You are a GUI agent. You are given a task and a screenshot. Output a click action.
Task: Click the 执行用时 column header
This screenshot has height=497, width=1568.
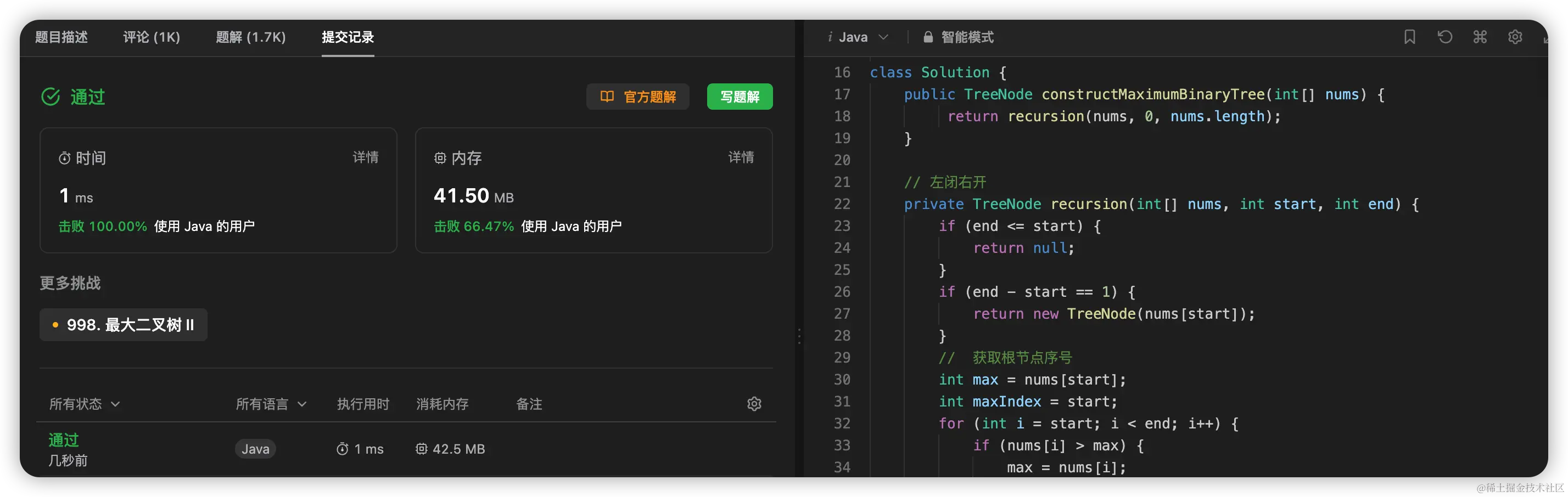(x=363, y=404)
